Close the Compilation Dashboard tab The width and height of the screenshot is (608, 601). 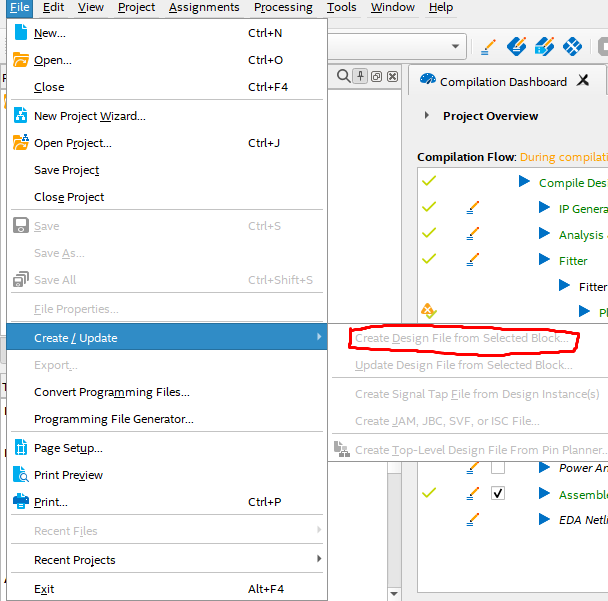(x=583, y=80)
